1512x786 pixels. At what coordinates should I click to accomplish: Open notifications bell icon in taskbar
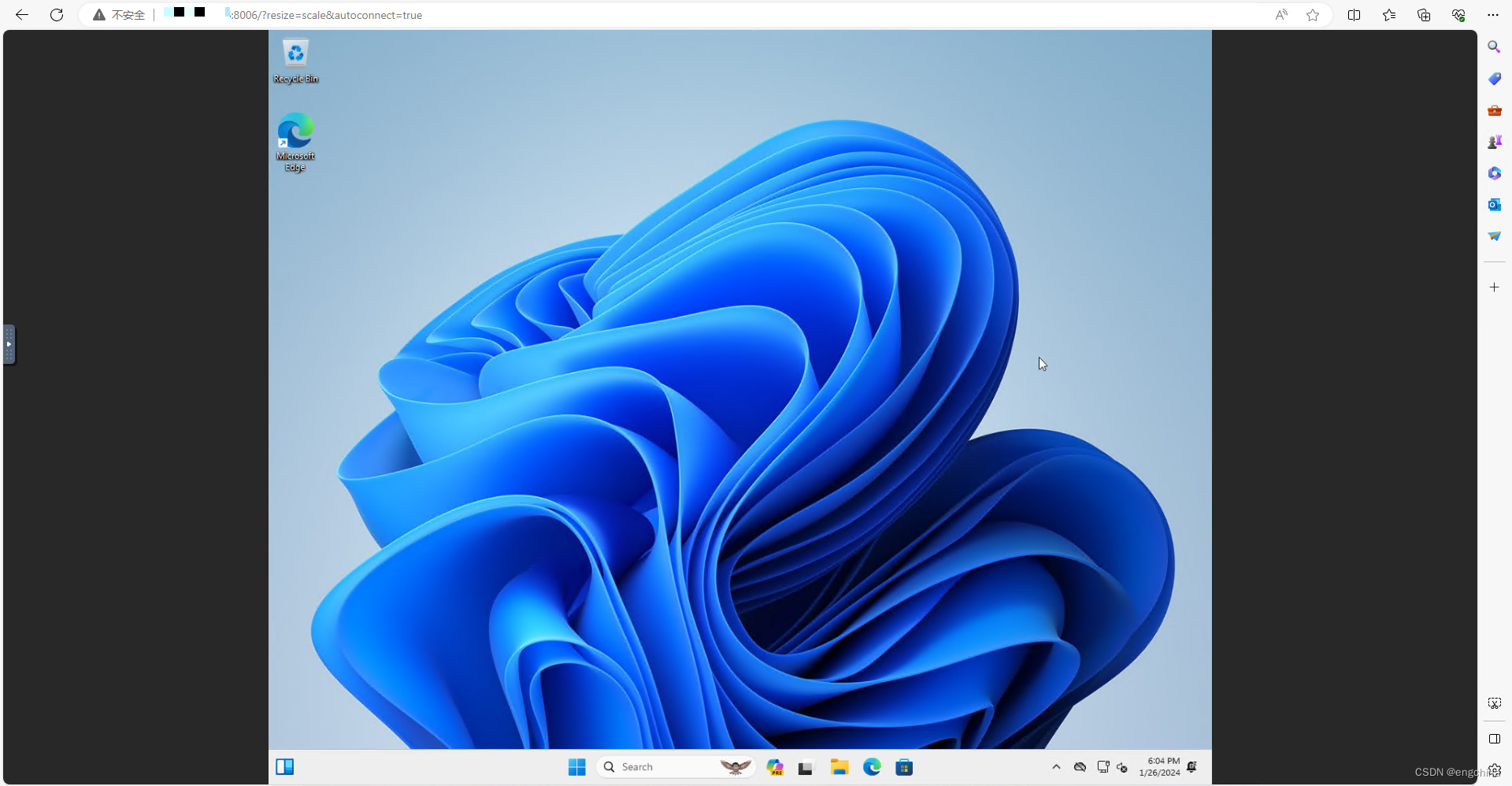click(1192, 767)
